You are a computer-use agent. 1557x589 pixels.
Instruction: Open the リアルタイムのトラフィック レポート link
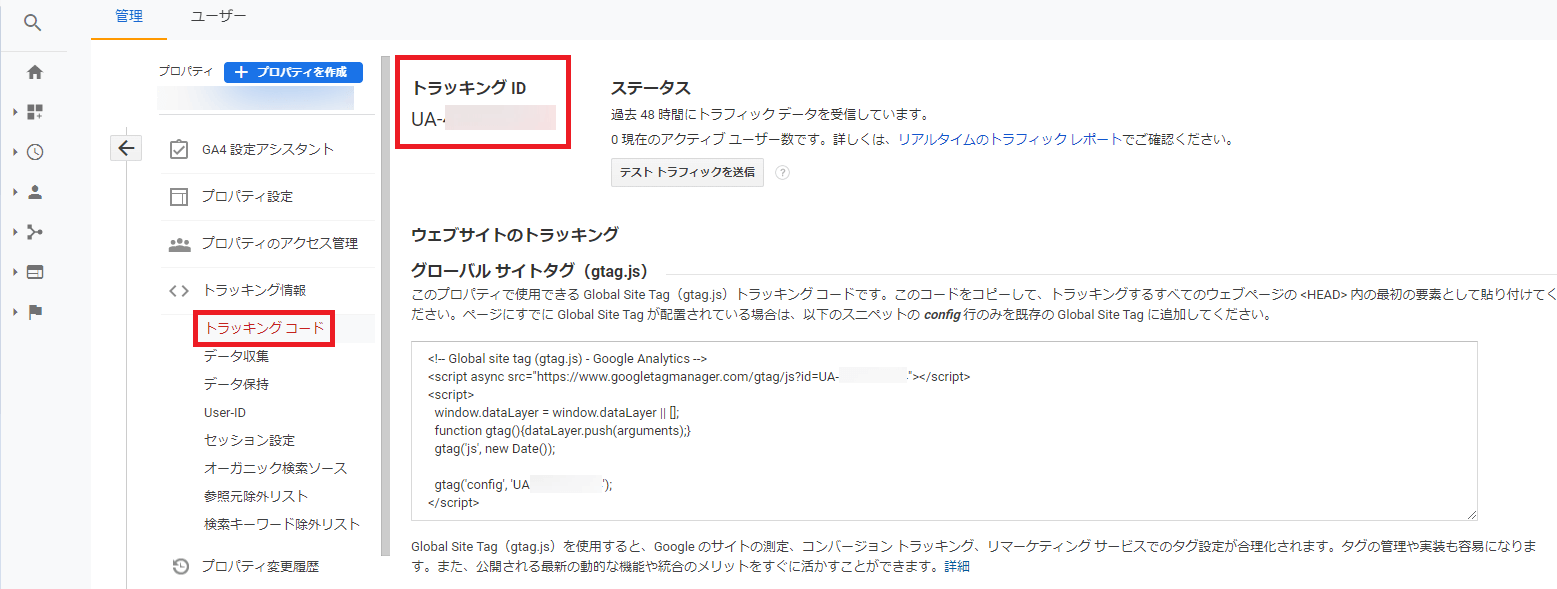pyautogui.click(x=1009, y=139)
